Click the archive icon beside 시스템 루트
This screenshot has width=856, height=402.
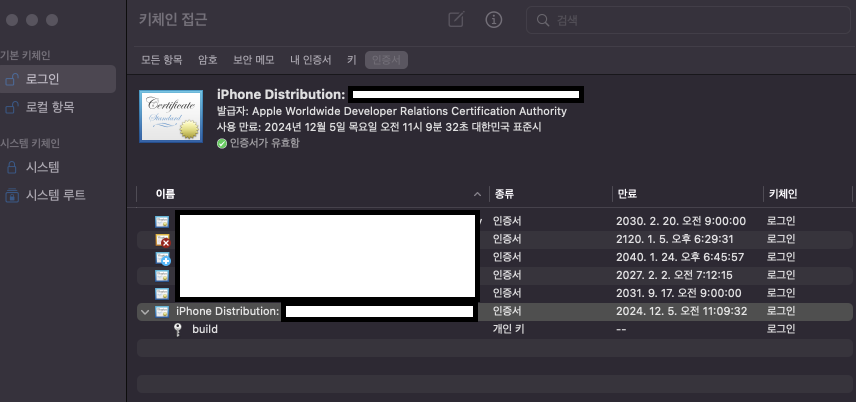coord(11,195)
